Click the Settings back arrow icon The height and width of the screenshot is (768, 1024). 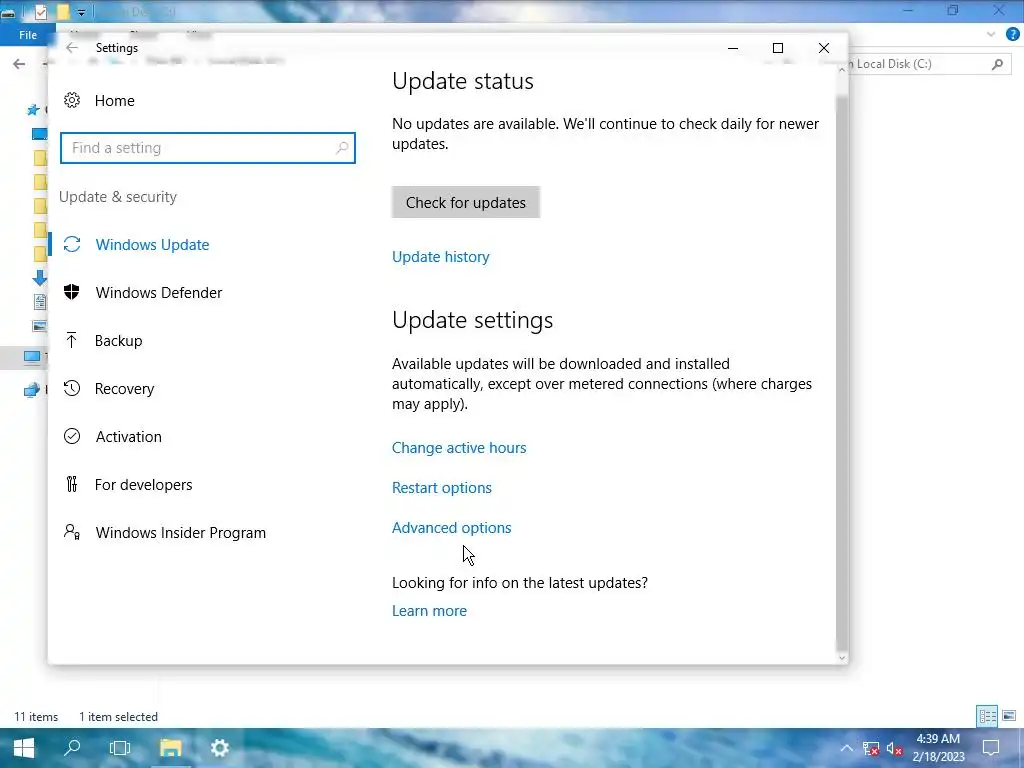pyautogui.click(x=72, y=48)
